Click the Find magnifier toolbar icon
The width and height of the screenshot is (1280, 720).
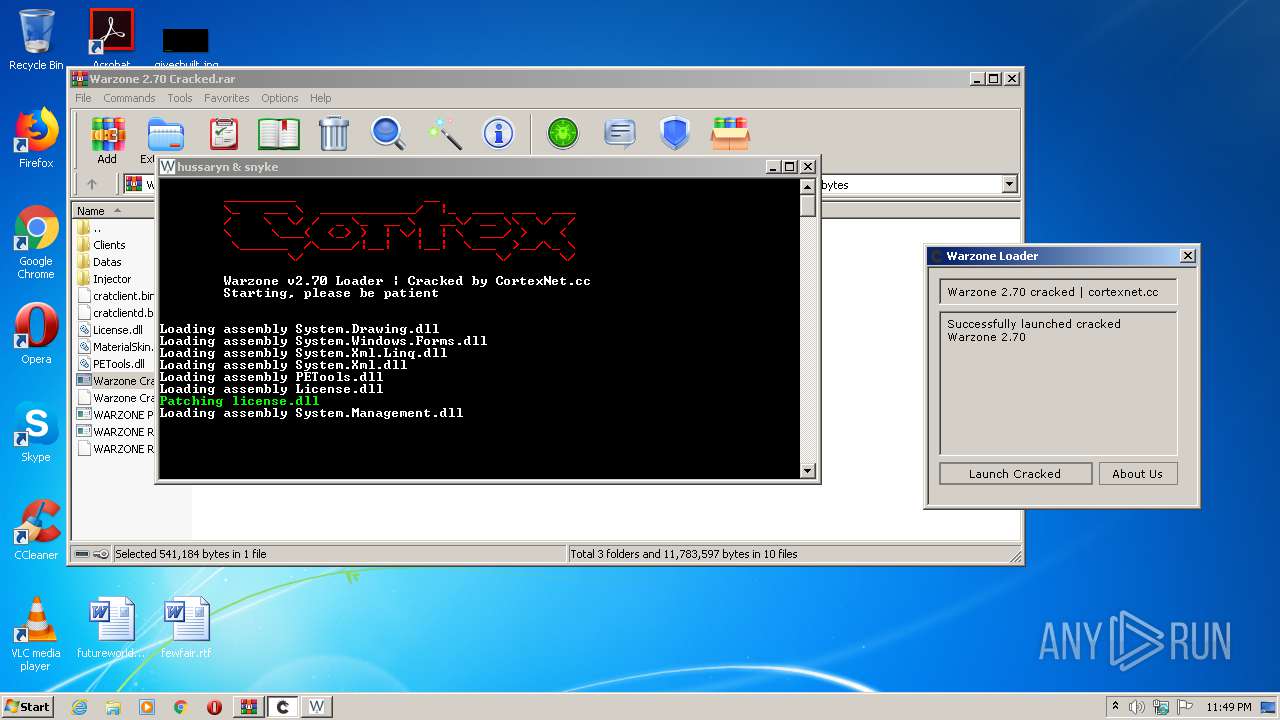click(388, 133)
